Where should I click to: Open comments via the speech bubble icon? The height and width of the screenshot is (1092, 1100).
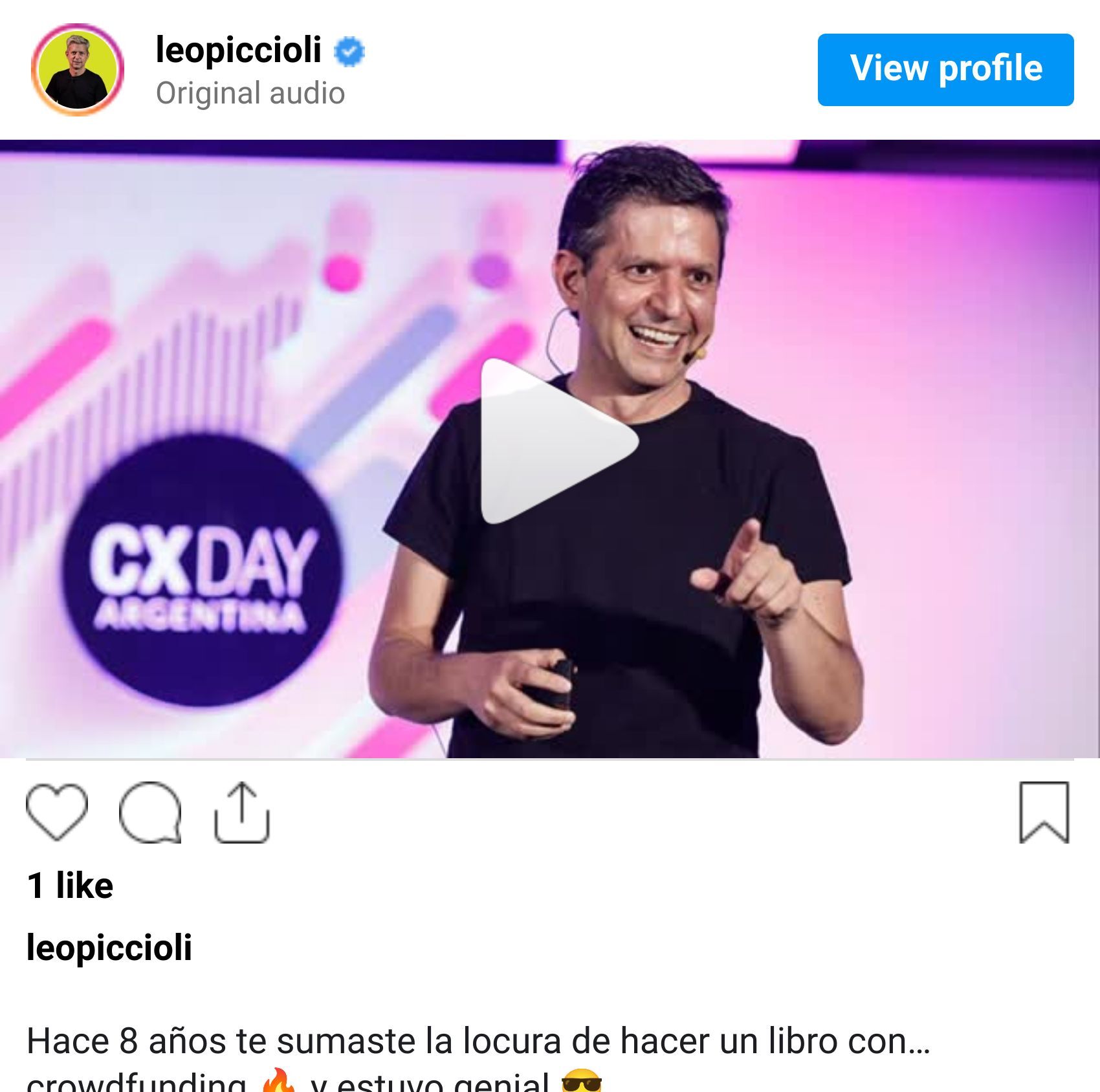coord(150,812)
